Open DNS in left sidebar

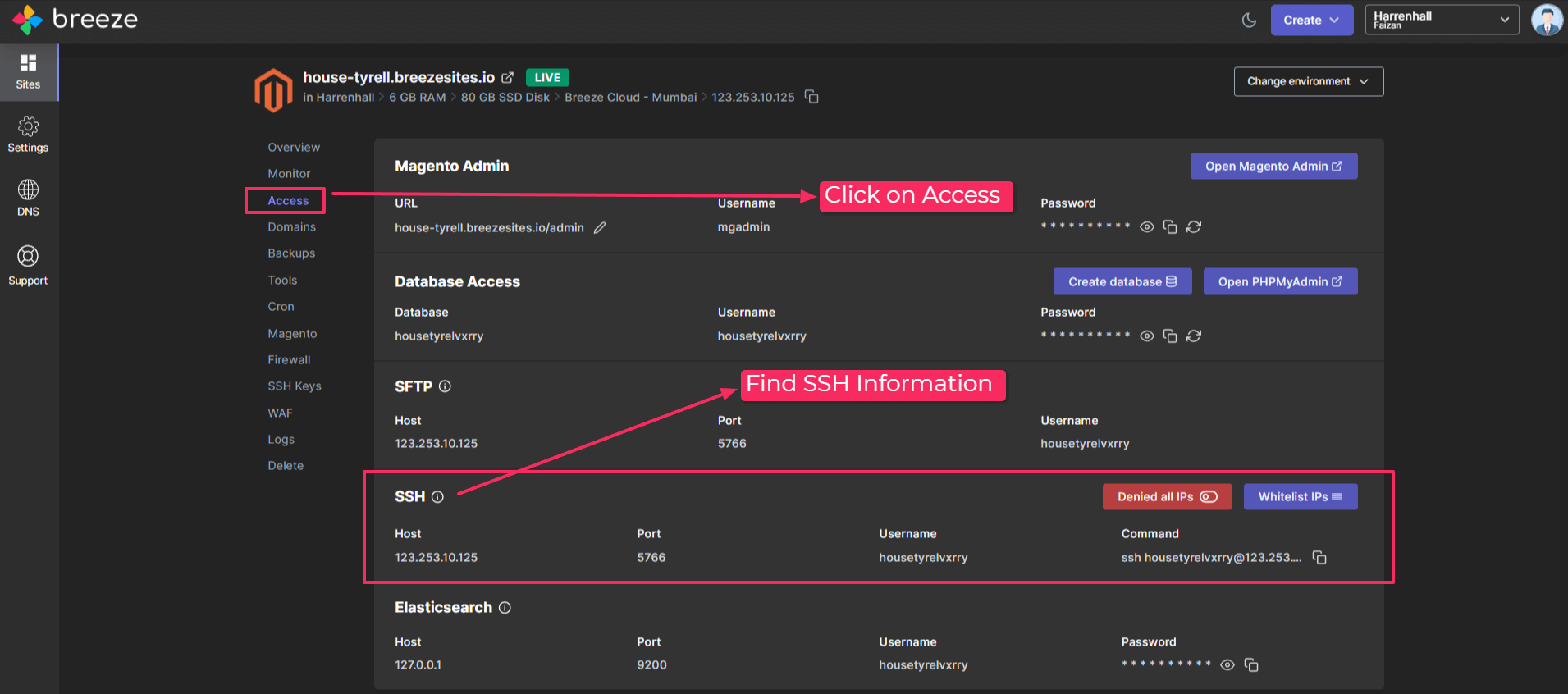(x=28, y=199)
